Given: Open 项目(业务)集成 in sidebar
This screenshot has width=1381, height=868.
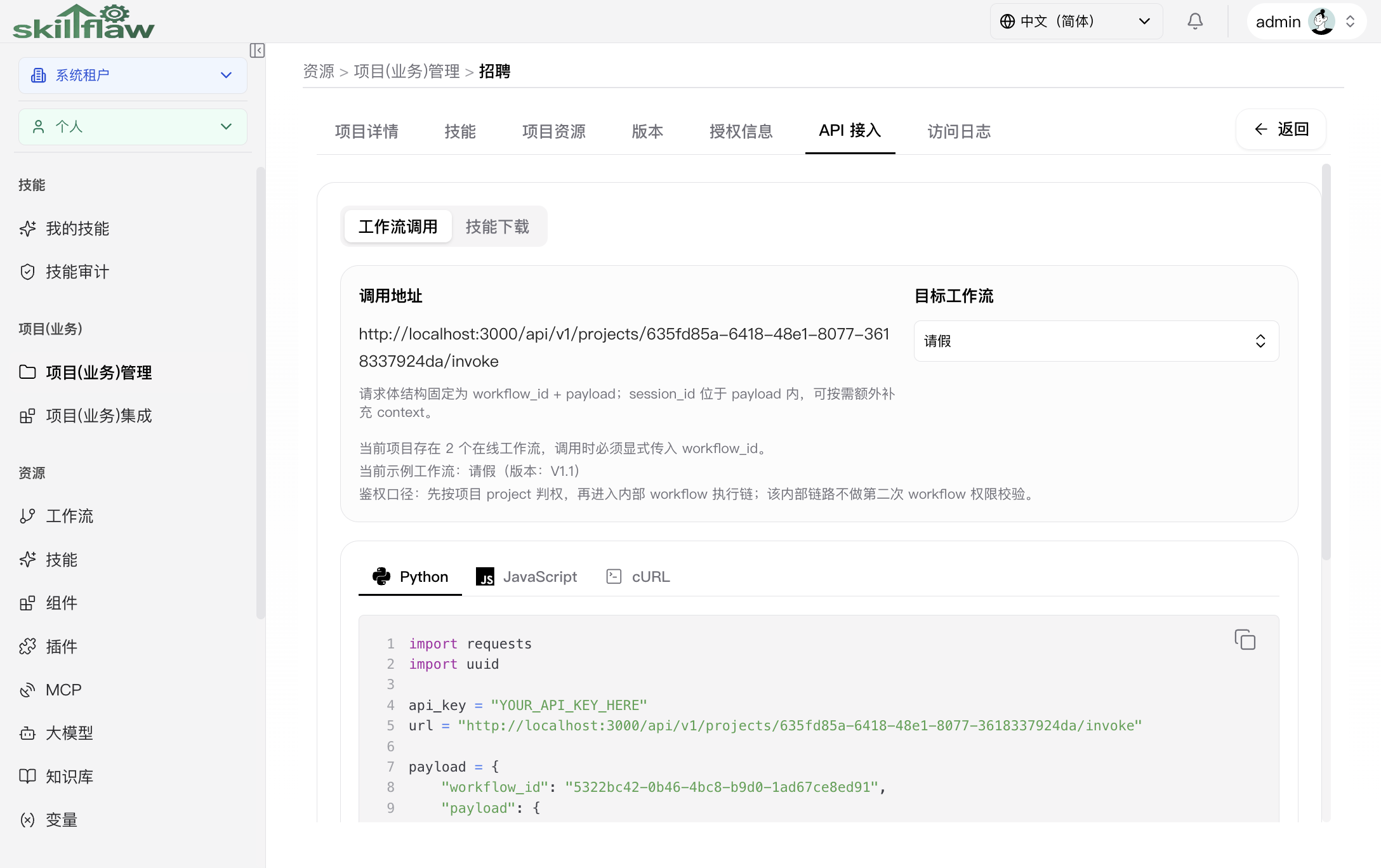Looking at the screenshot, I should pos(99,416).
